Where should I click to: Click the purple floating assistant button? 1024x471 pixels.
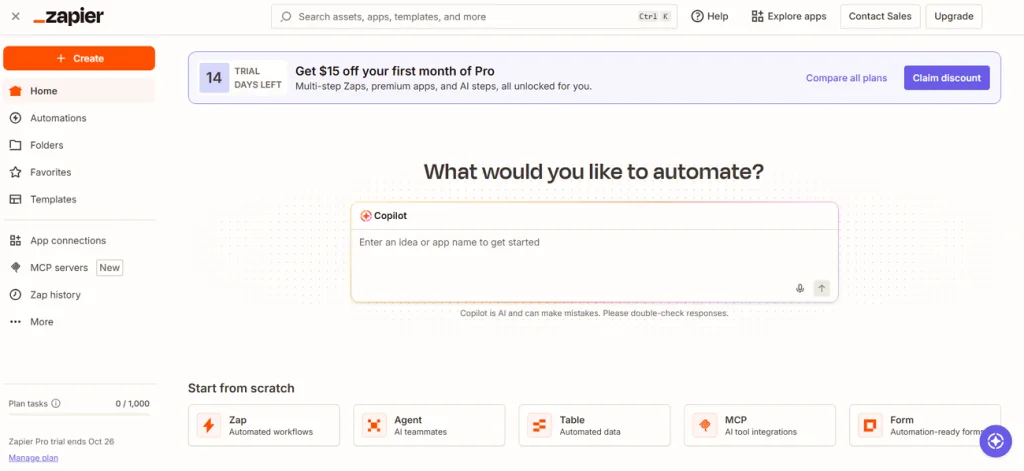point(995,442)
